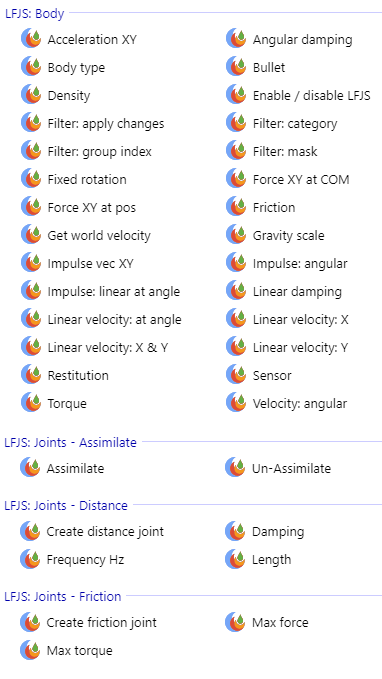
Task: Click the icon beside Acceleration XY
Action: pos(31,39)
